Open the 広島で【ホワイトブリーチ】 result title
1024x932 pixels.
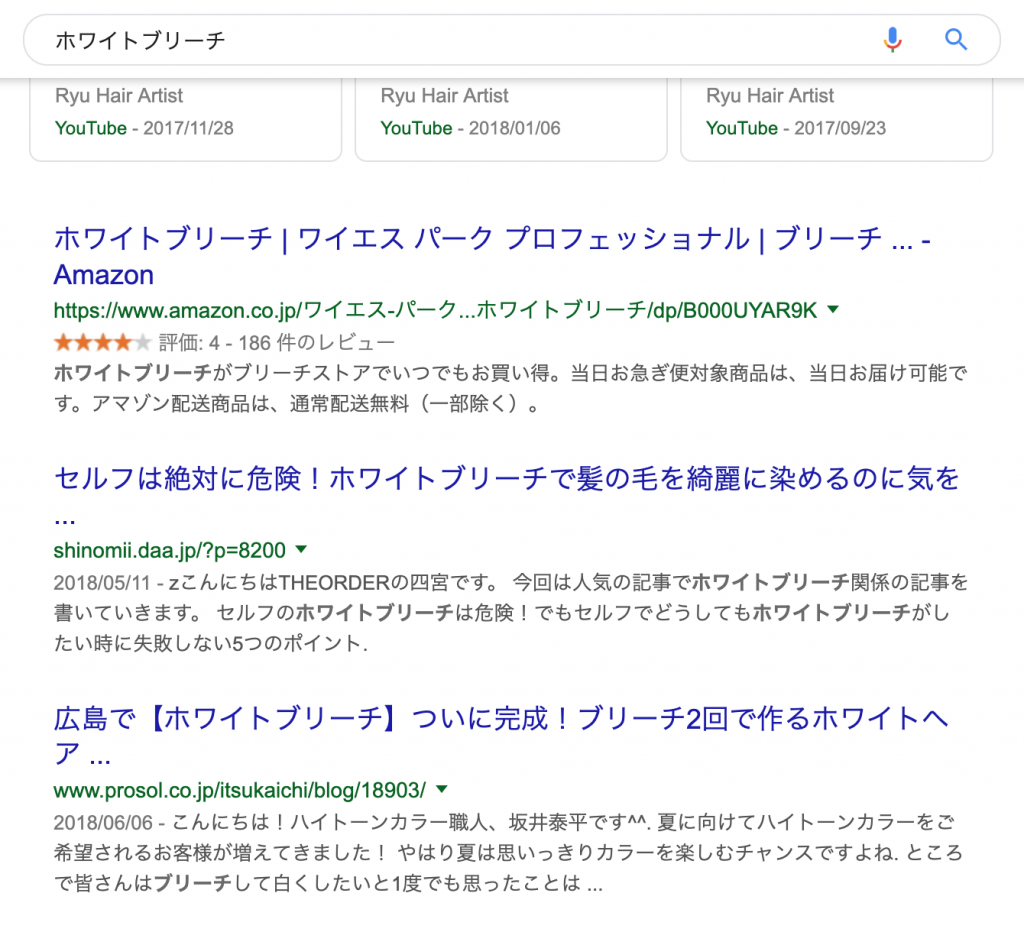click(501, 735)
